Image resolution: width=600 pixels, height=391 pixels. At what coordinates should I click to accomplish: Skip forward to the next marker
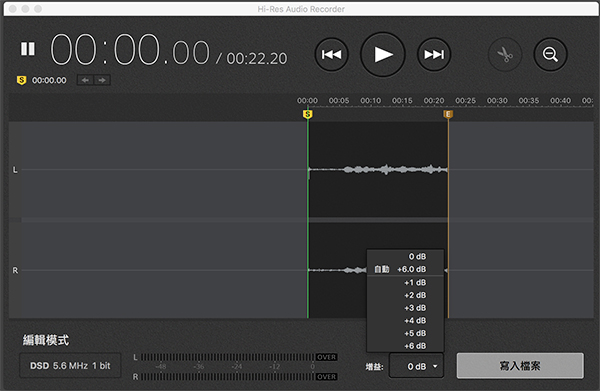click(434, 55)
